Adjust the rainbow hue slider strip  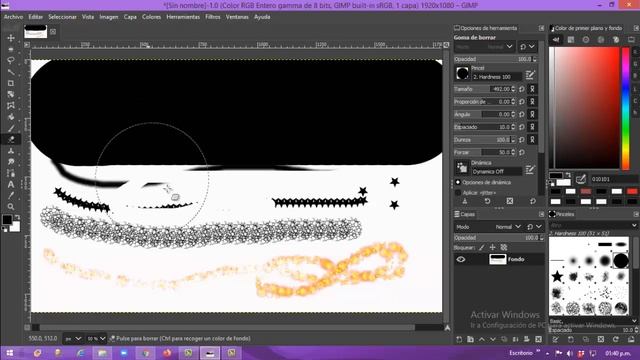(625, 108)
